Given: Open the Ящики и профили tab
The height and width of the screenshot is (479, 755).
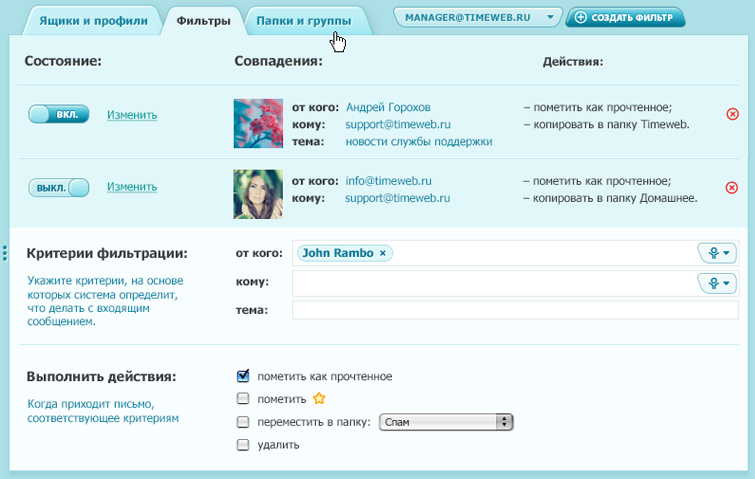Looking at the screenshot, I should pyautogui.click(x=93, y=21).
